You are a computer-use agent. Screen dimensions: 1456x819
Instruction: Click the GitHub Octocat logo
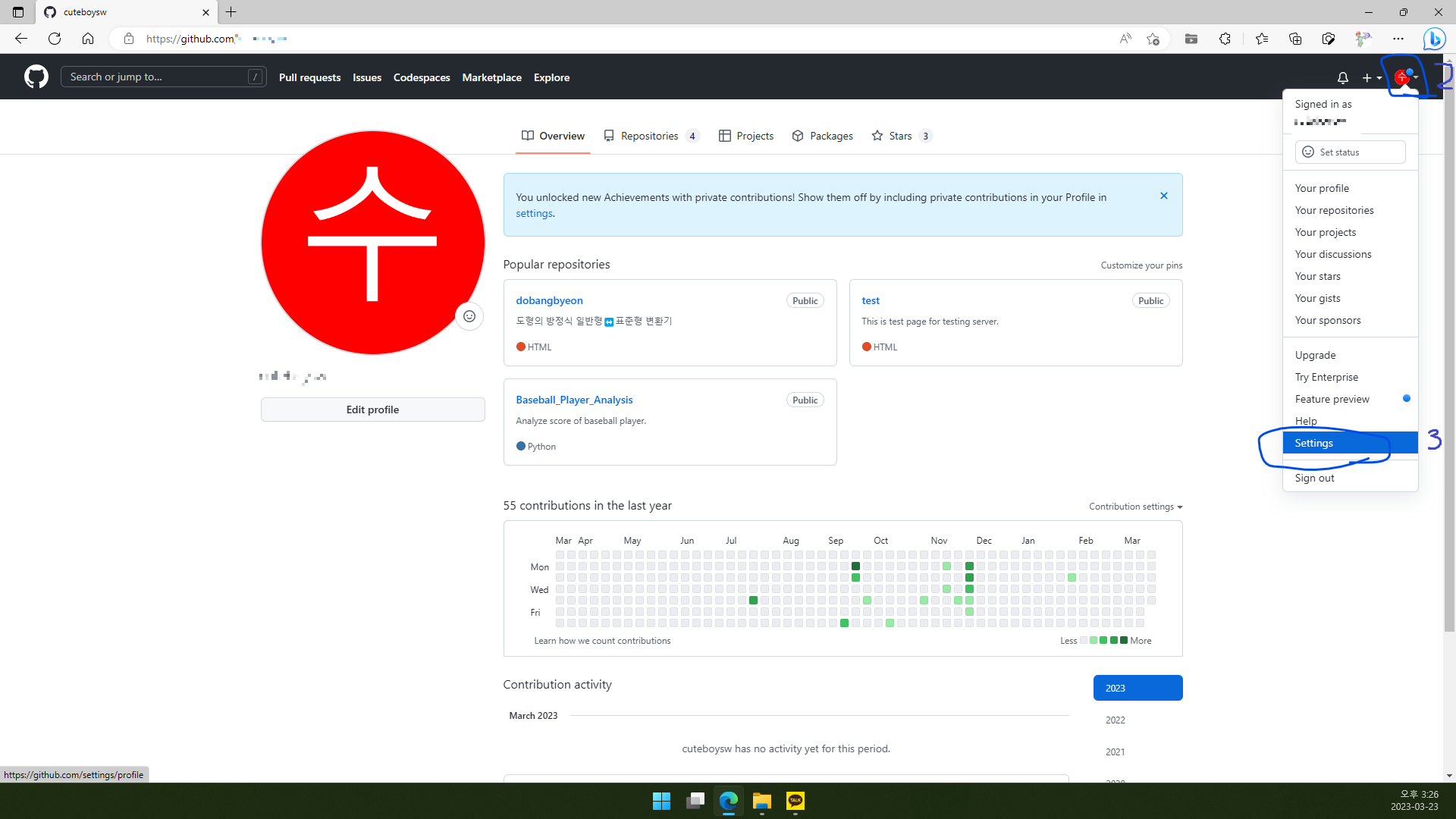(x=36, y=77)
